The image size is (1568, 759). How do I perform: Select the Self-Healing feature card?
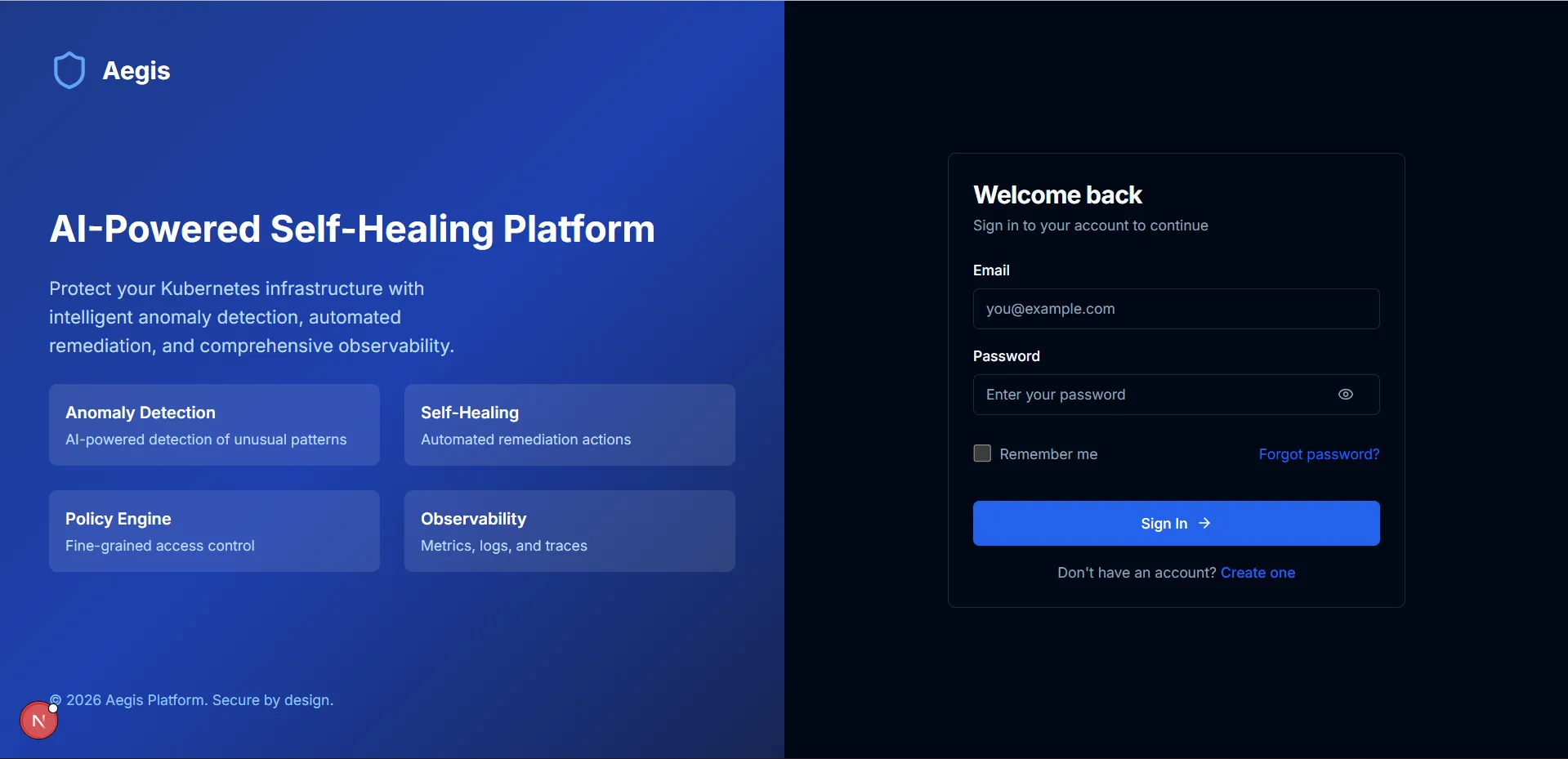(570, 425)
